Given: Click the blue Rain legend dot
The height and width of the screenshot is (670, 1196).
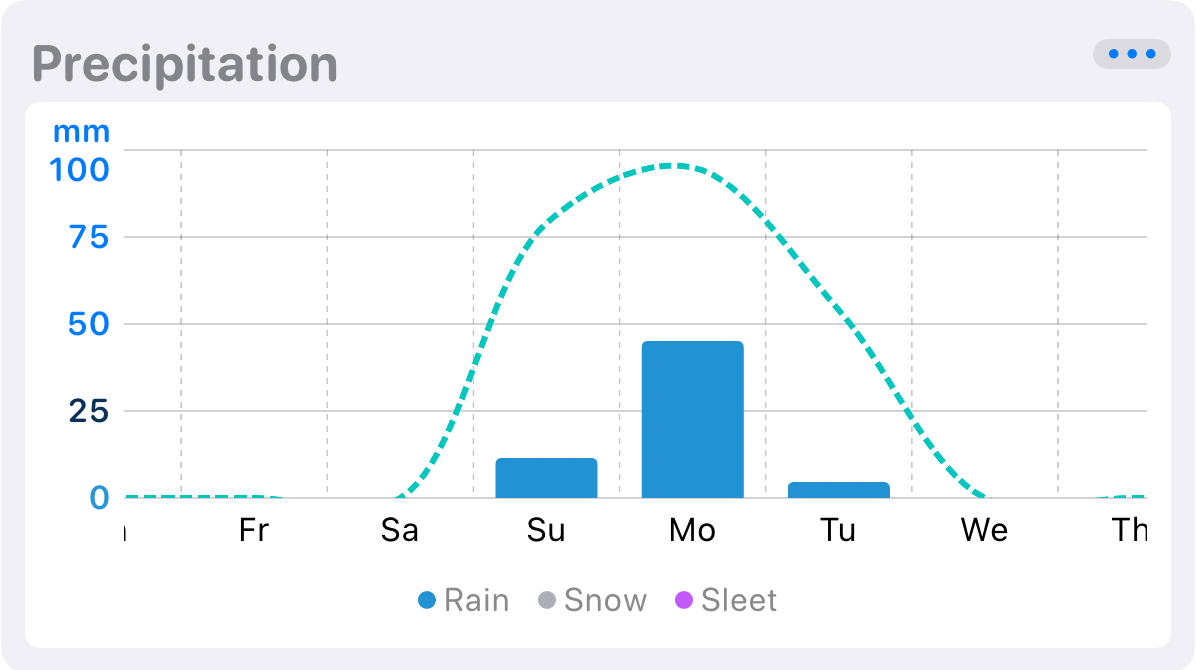Looking at the screenshot, I should [428, 601].
